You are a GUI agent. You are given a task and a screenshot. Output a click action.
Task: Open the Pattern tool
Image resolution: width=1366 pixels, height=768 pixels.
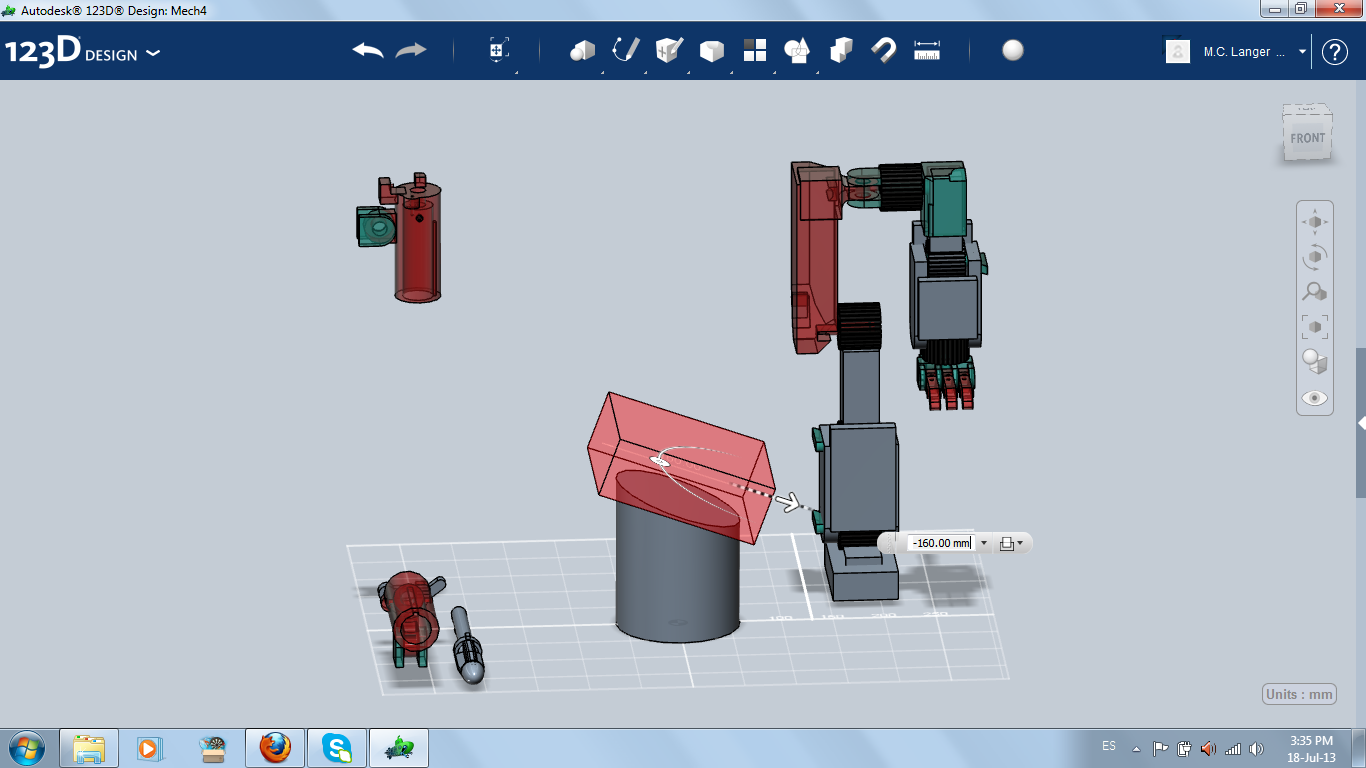tap(755, 50)
